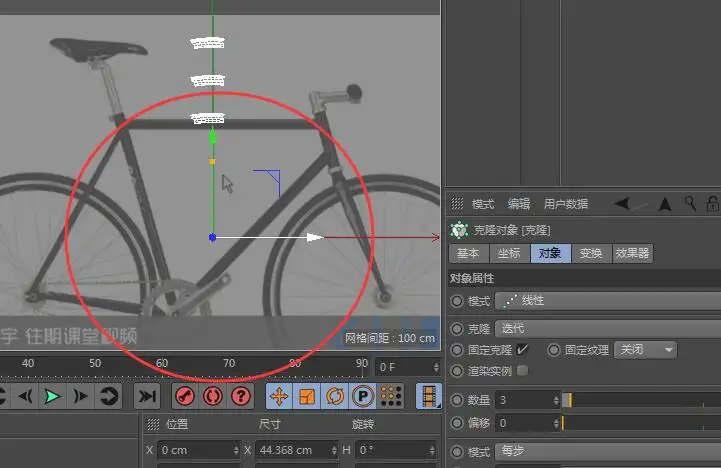Click the Attribute Manager grip icon
Image resolution: width=721 pixels, height=468 pixels.
[x=457, y=203]
